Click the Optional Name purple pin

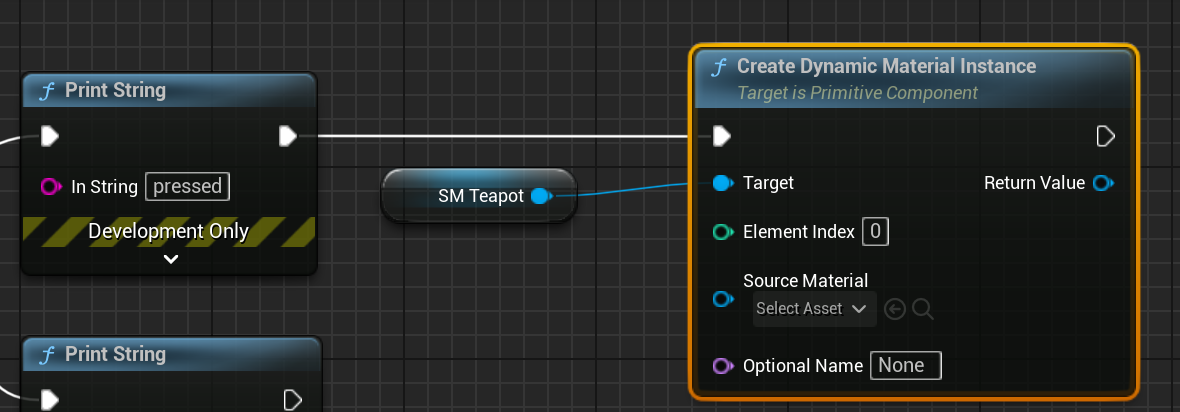point(722,366)
